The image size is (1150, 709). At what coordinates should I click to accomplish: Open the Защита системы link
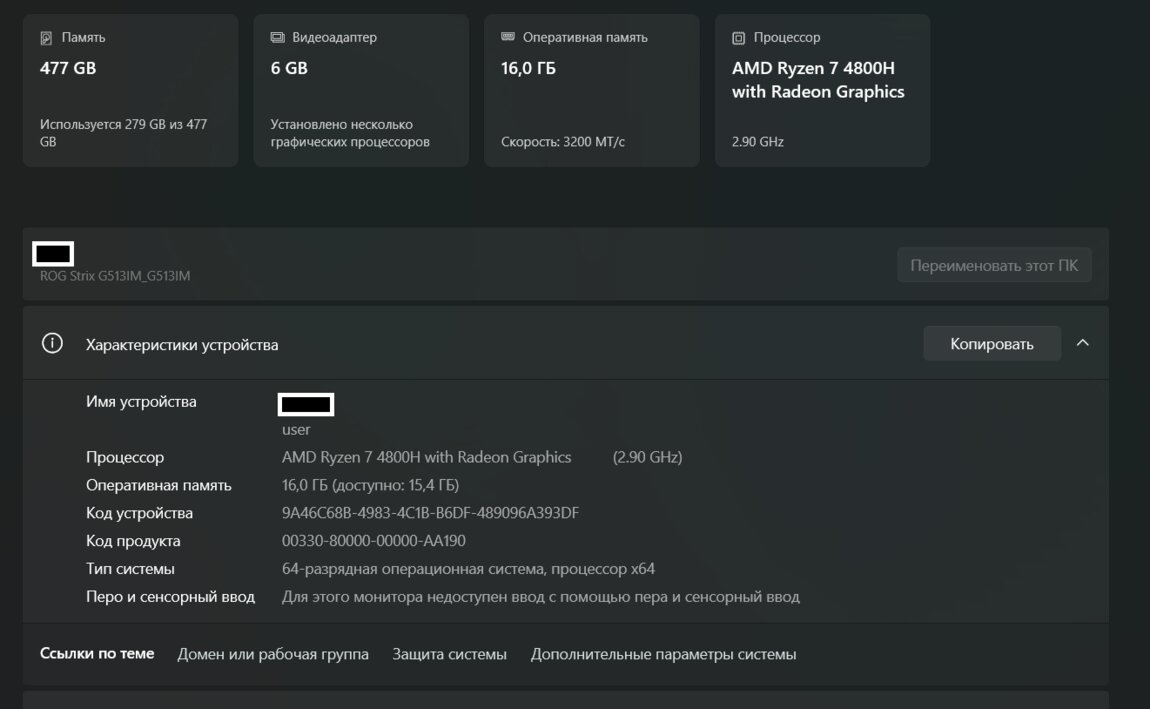tap(449, 655)
